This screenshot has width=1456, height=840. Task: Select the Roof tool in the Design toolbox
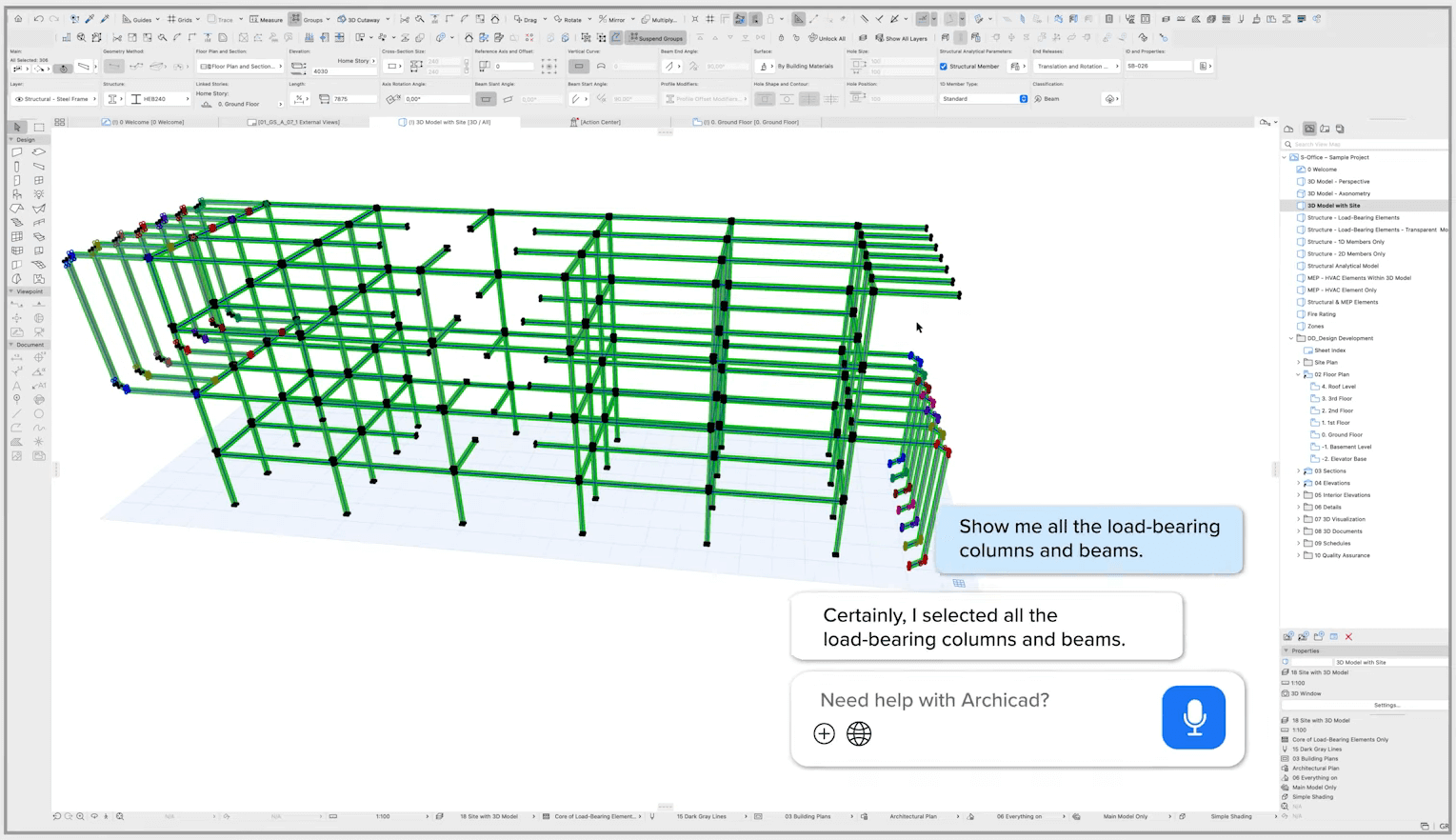pos(17,209)
